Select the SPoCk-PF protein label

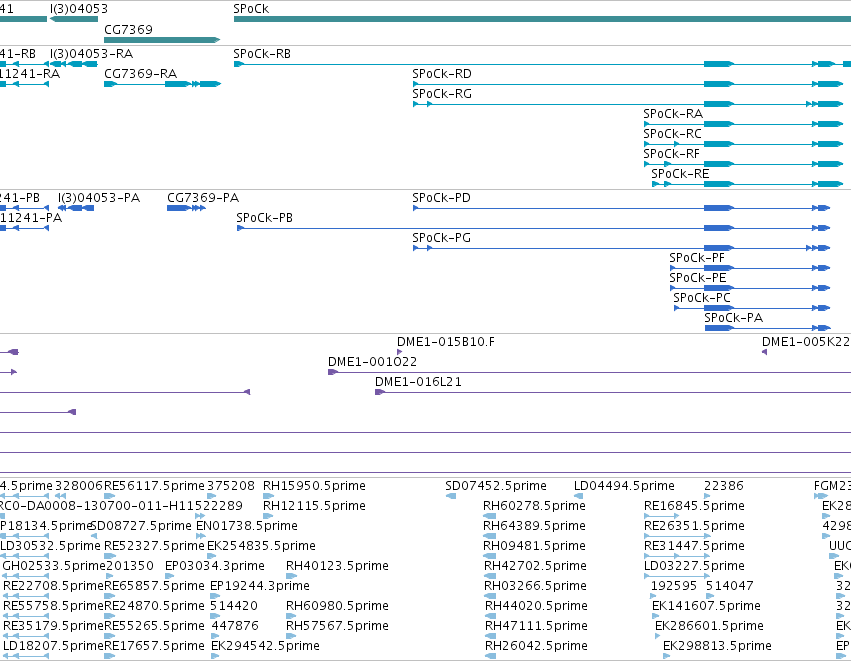pyautogui.click(x=697, y=258)
